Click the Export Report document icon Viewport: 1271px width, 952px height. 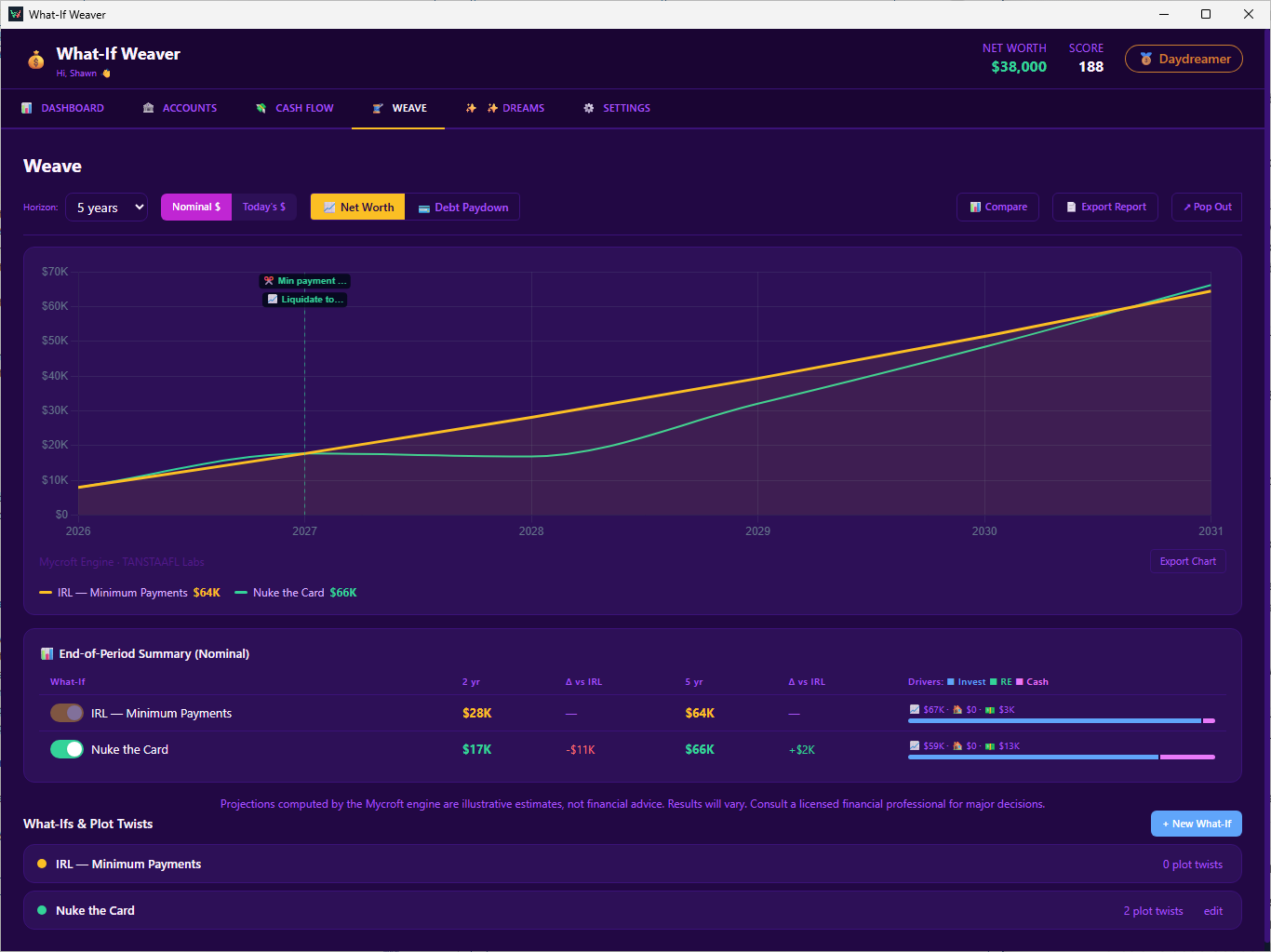point(1071,207)
